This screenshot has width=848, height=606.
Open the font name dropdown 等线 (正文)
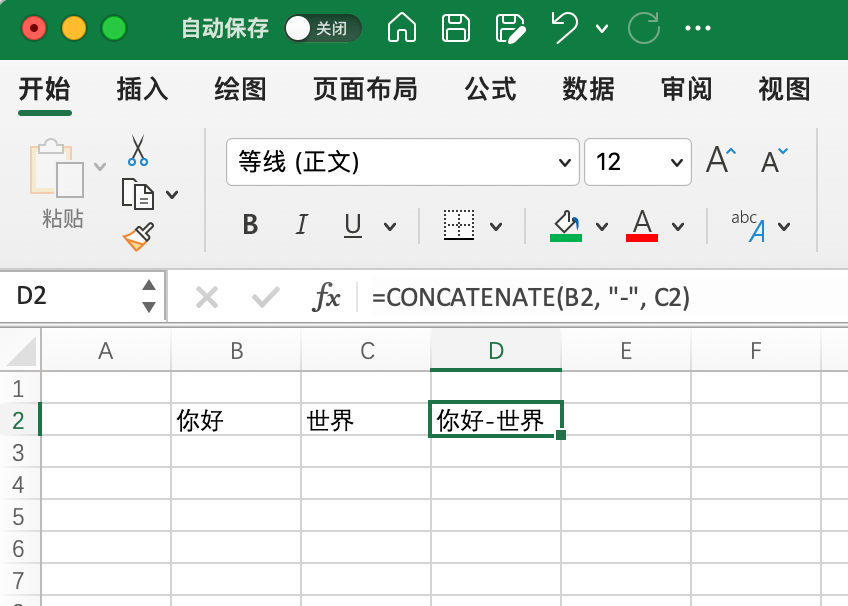pos(402,162)
